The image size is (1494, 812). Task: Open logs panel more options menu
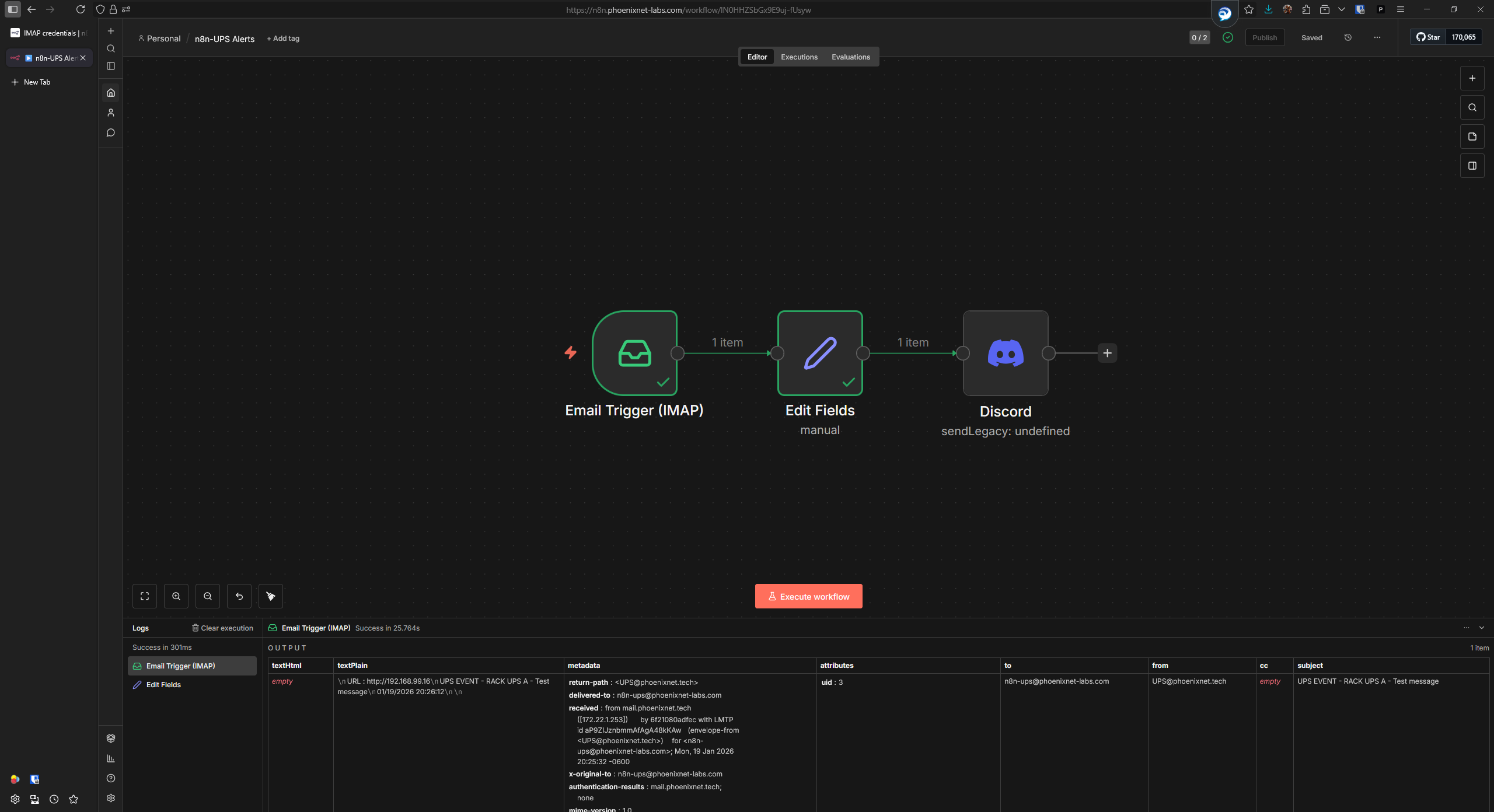pyautogui.click(x=1466, y=628)
